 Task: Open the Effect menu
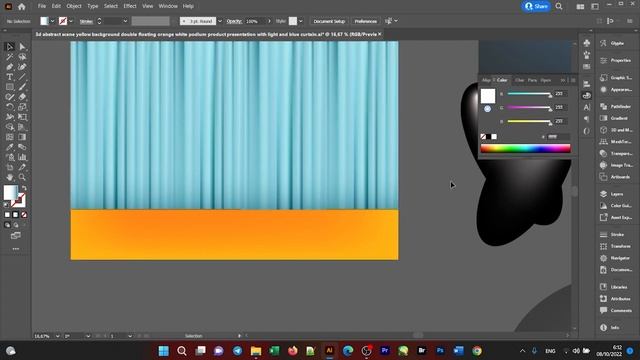pos(130,6)
